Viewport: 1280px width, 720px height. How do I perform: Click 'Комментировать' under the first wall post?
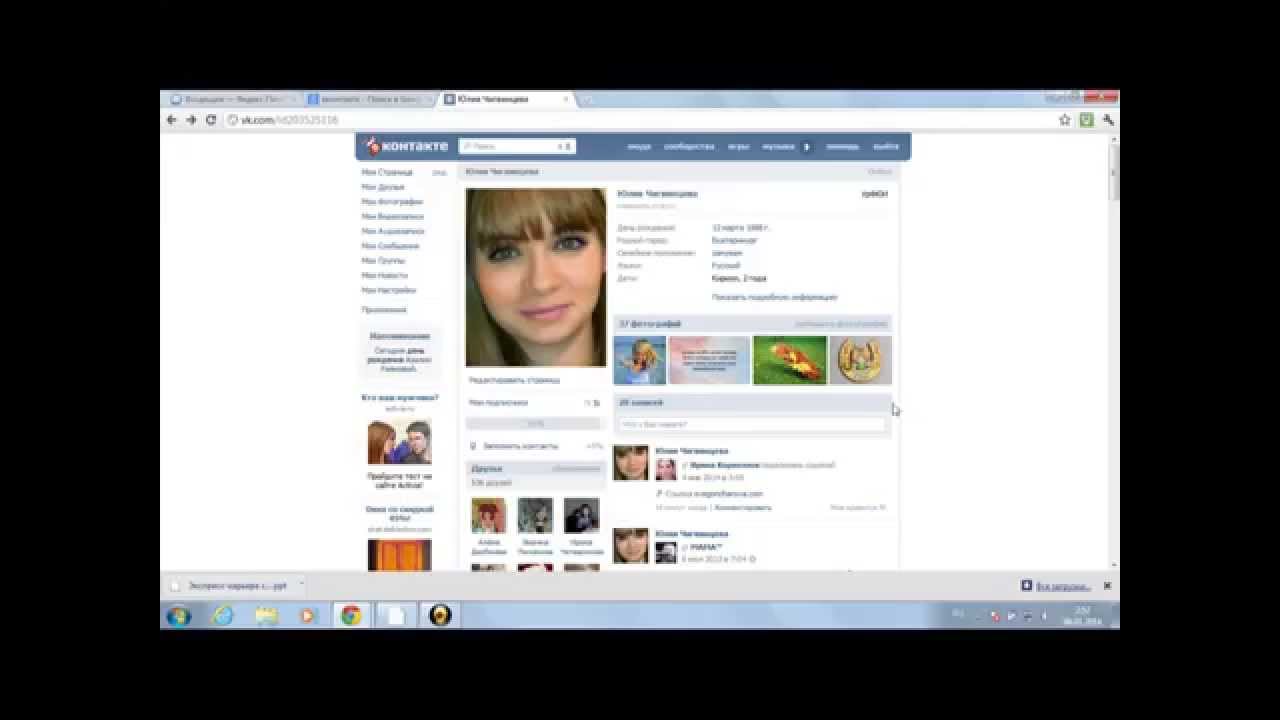pyautogui.click(x=742, y=508)
